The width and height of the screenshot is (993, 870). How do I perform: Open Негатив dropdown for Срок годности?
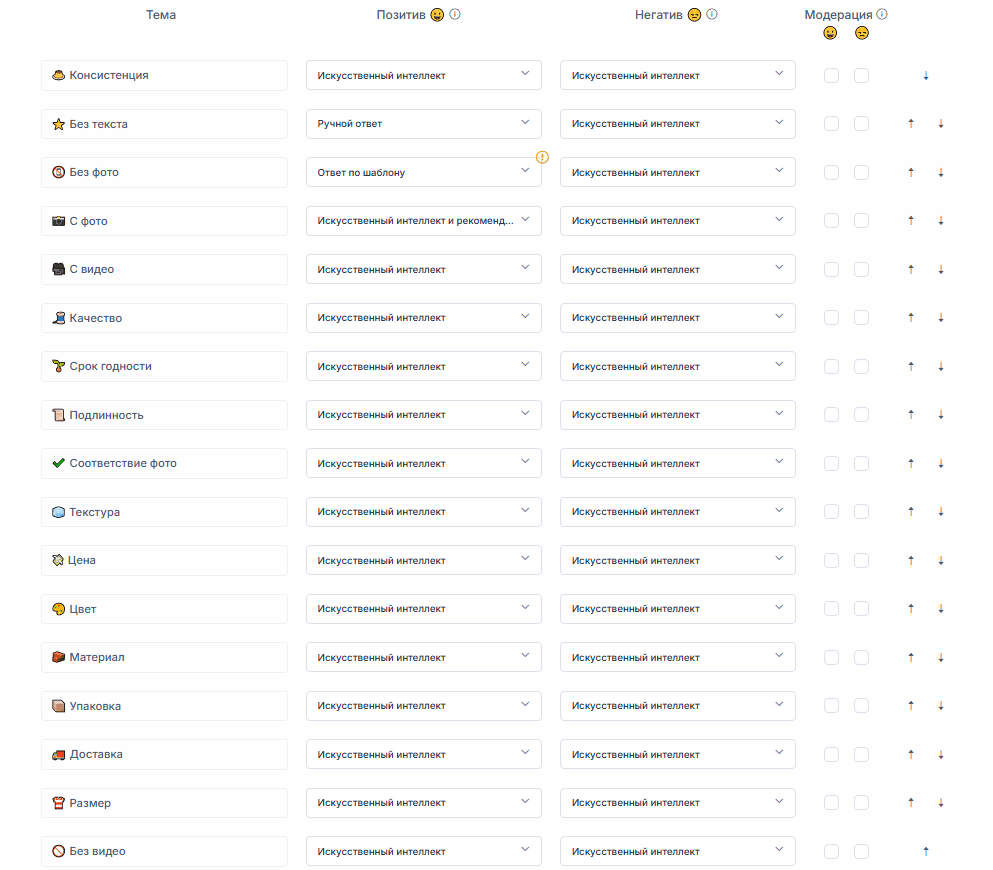[x=678, y=367]
